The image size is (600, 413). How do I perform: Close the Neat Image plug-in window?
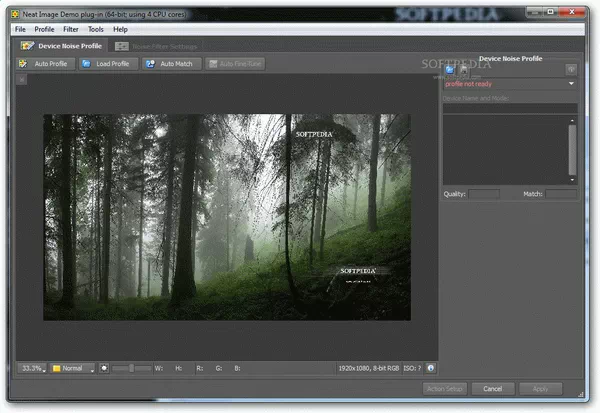[572, 12]
